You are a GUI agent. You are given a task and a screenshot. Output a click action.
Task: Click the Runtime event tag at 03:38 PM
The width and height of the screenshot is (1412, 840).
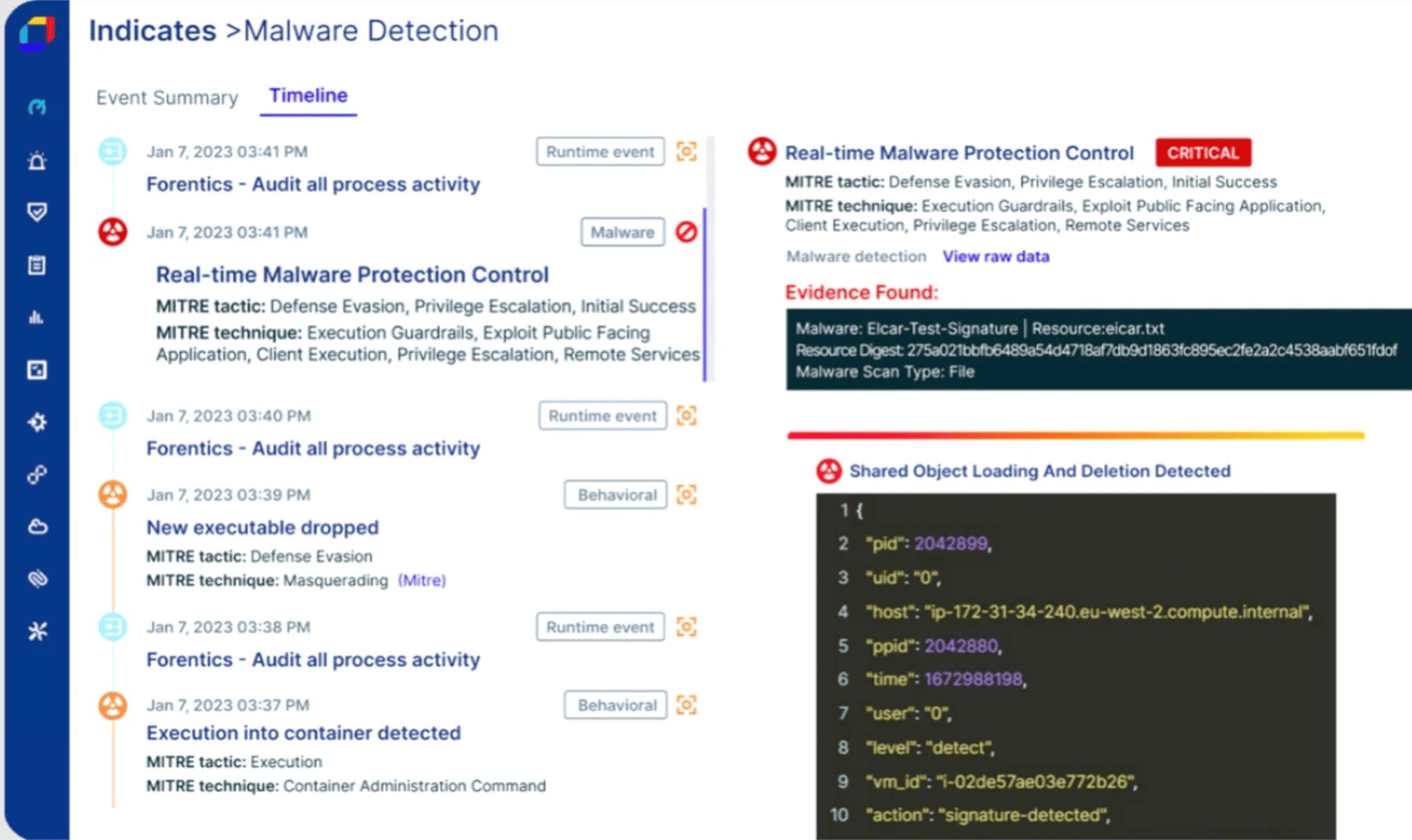click(601, 627)
